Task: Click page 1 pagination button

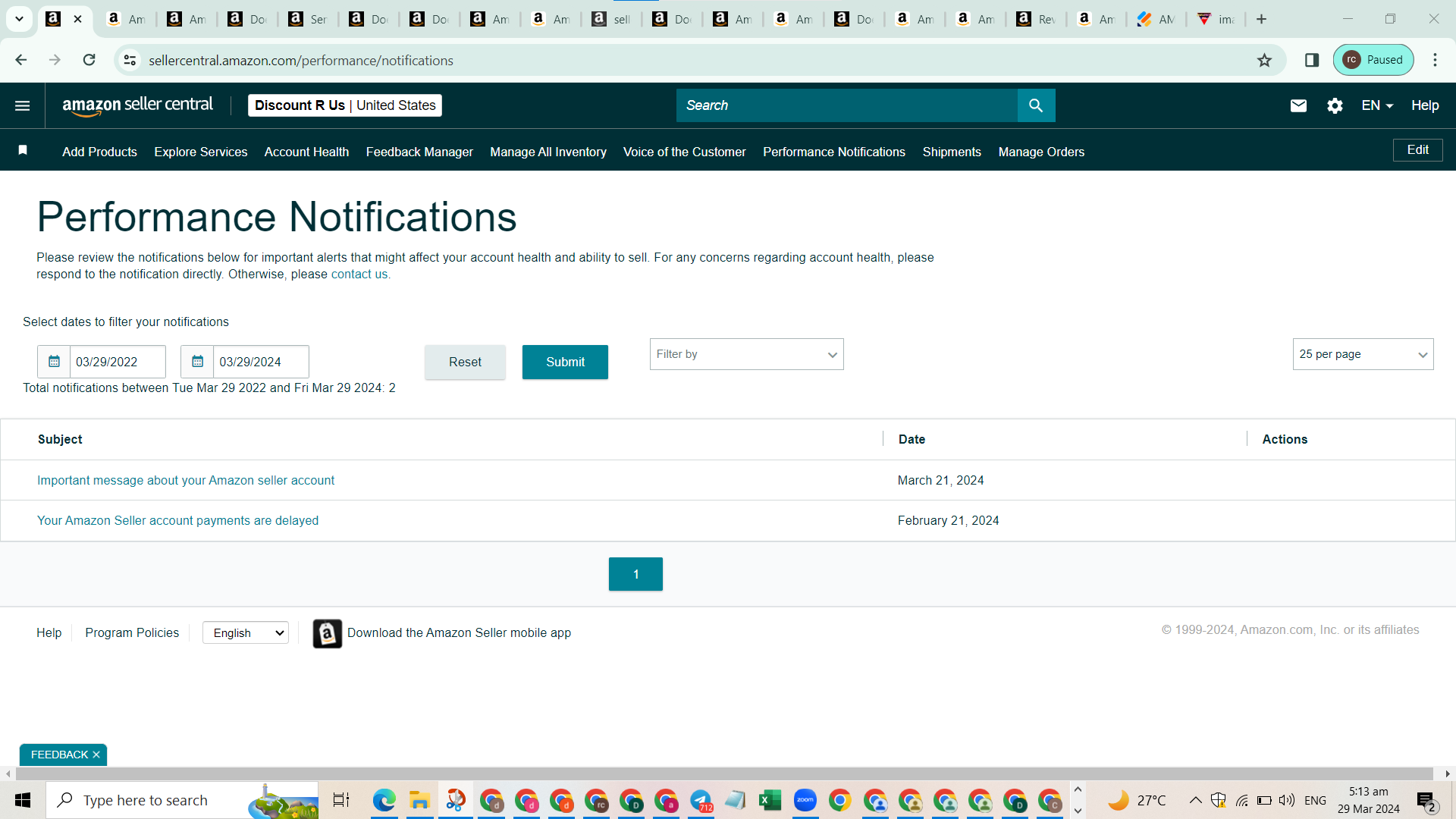Action: point(635,574)
